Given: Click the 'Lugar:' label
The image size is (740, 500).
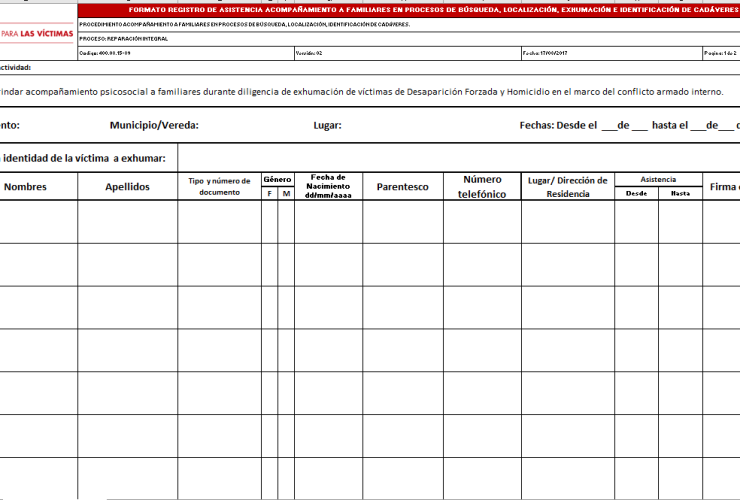Looking at the screenshot, I should coord(327,125).
